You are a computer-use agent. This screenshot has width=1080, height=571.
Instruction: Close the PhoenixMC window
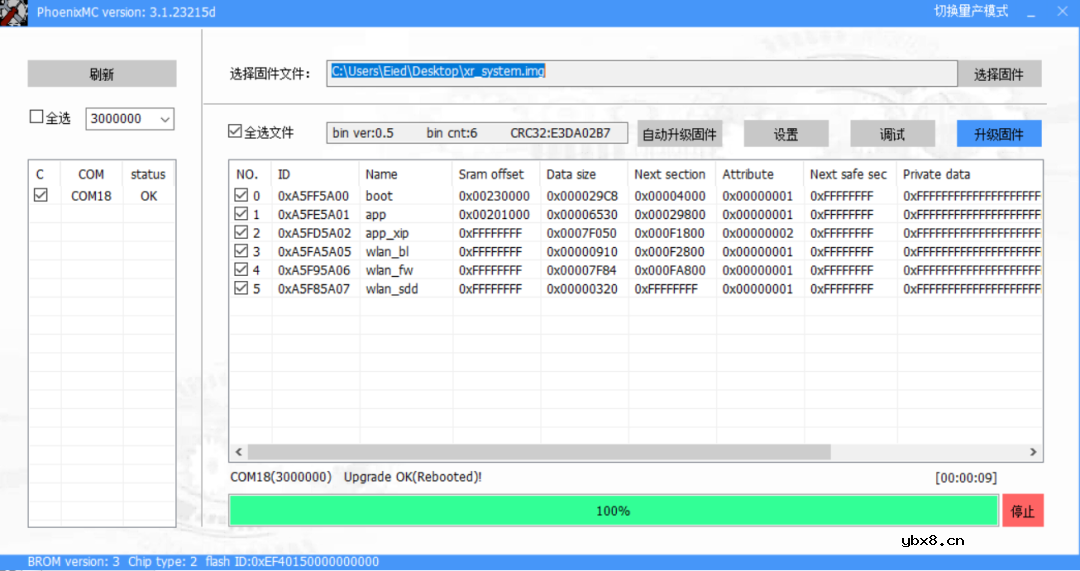coord(1062,12)
